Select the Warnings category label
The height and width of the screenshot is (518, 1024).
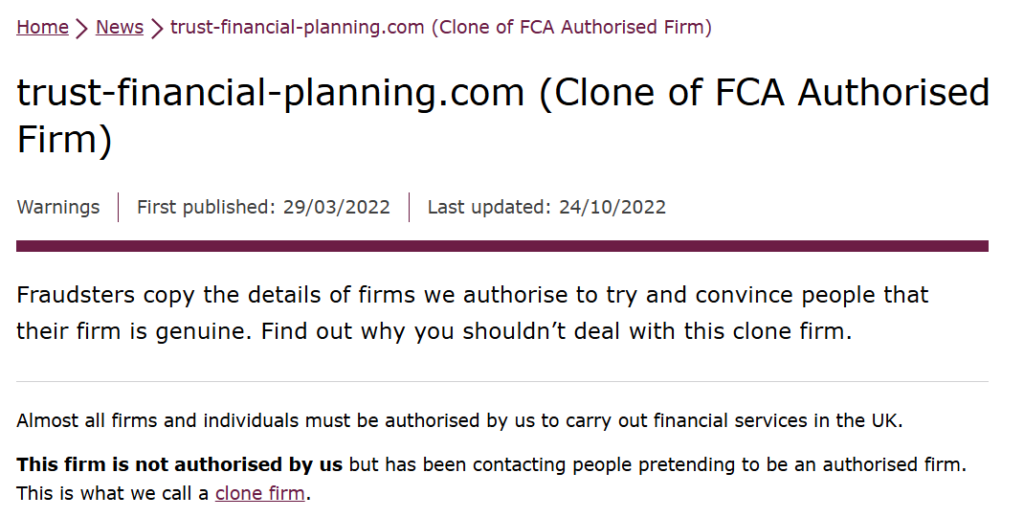(x=58, y=207)
